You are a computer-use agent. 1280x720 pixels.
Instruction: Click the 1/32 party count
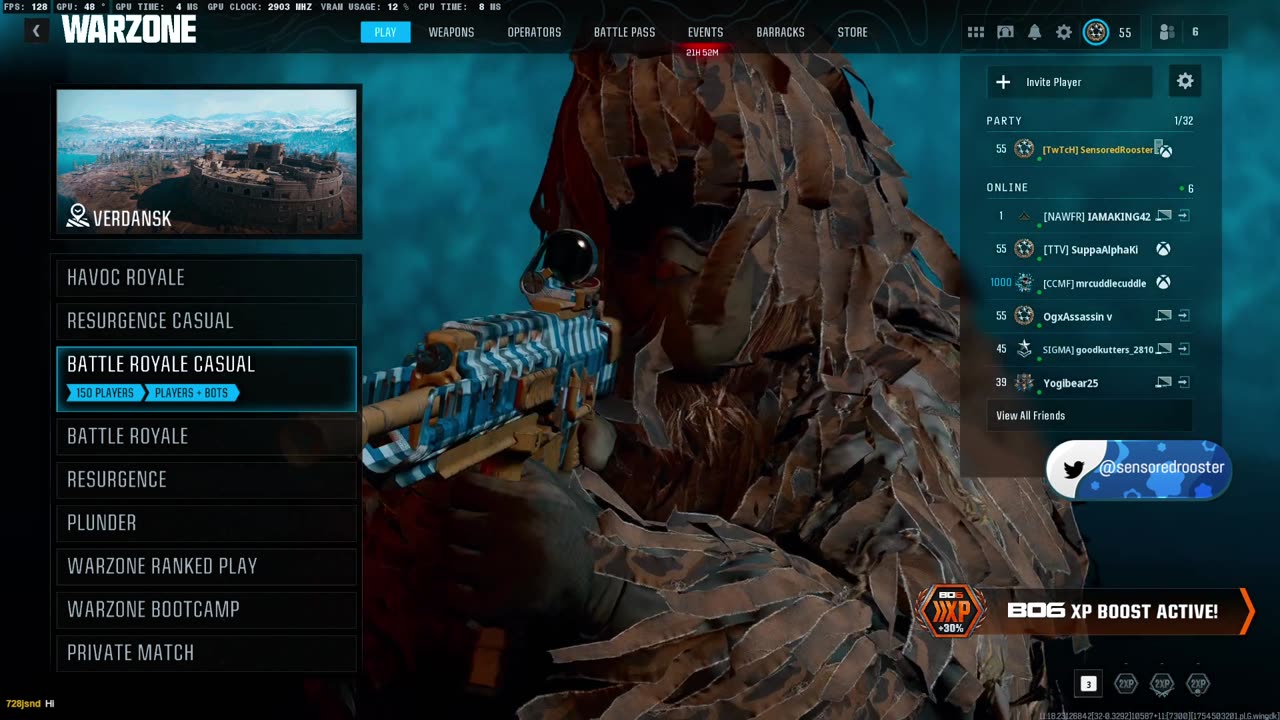[x=1183, y=121]
